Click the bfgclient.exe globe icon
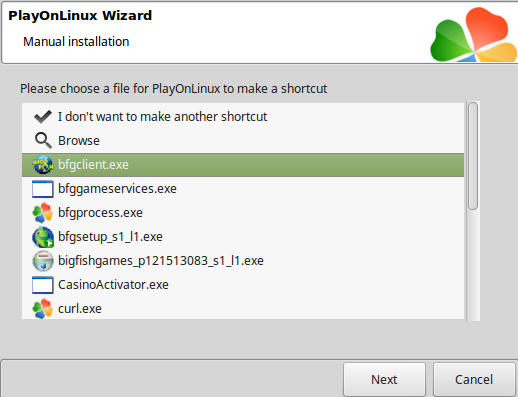 pos(43,165)
